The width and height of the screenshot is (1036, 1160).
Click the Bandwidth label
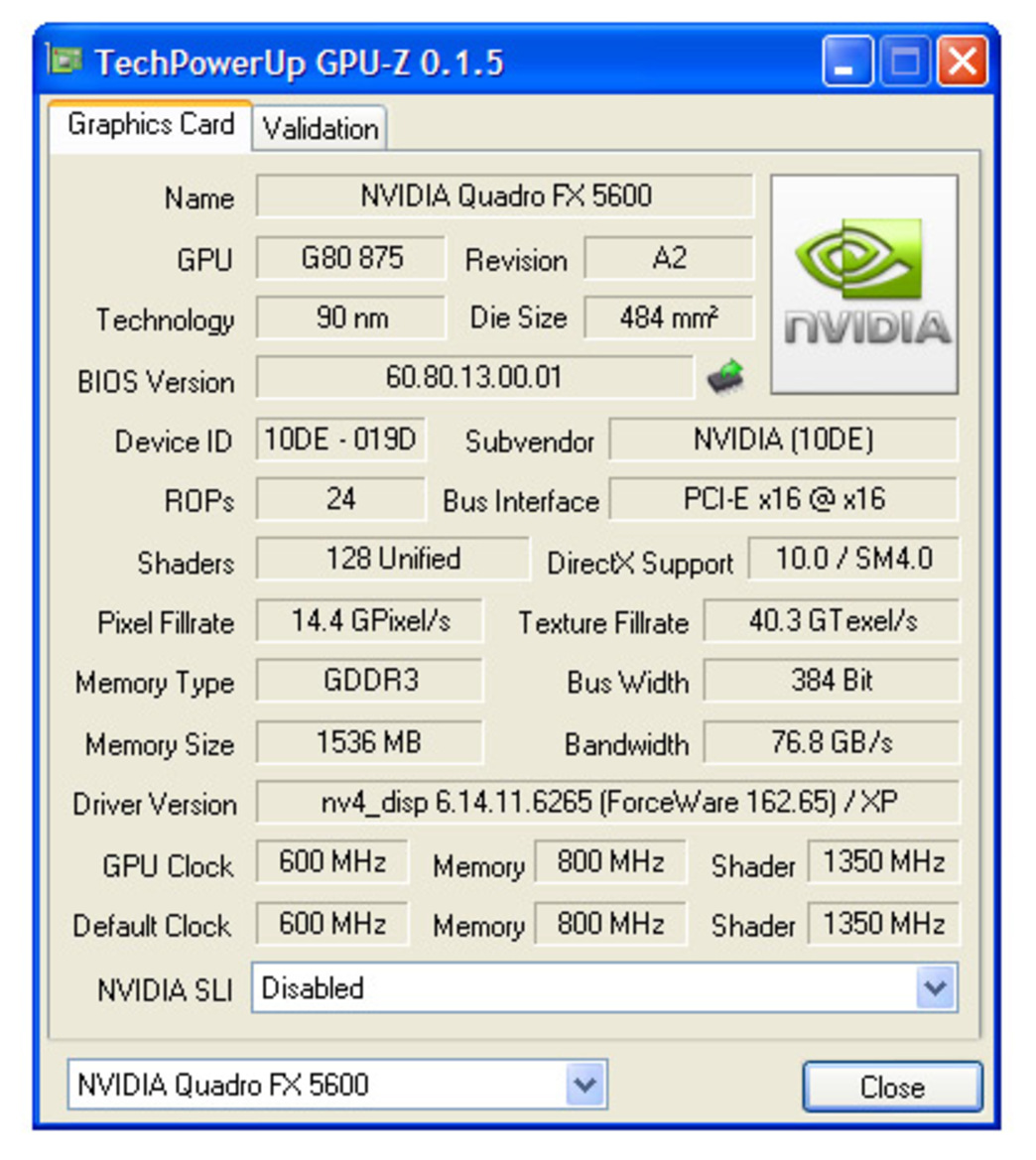click(x=627, y=745)
